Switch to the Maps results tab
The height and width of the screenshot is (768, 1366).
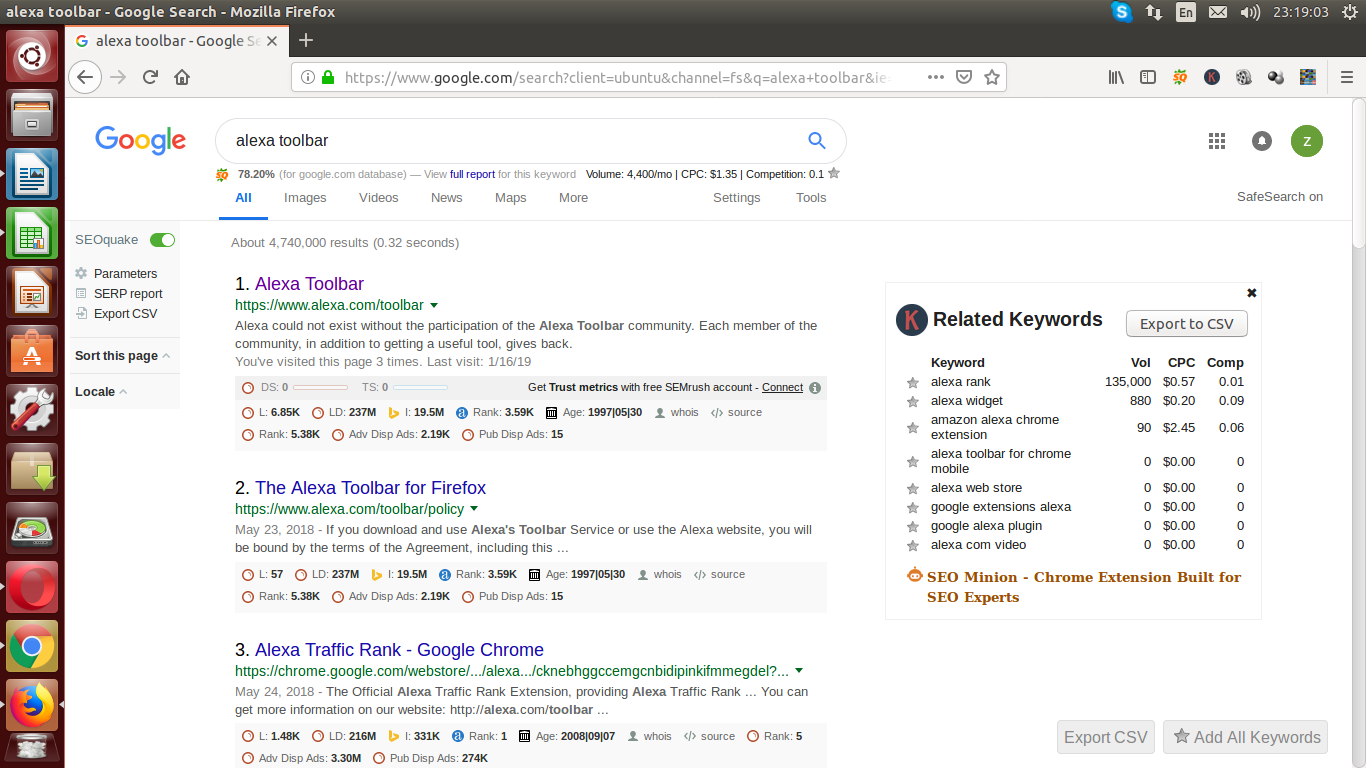pyautogui.click(x=511, y=198)
